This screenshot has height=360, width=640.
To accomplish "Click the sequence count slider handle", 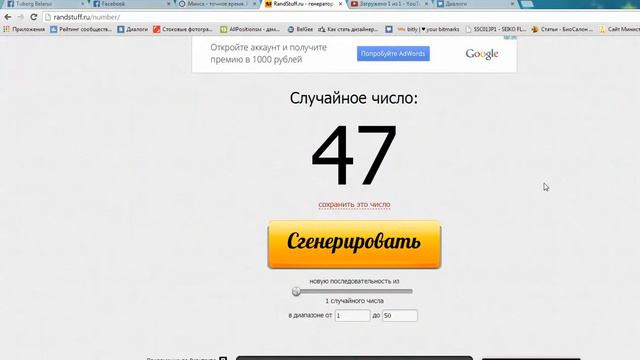I will tap(296, 291).
